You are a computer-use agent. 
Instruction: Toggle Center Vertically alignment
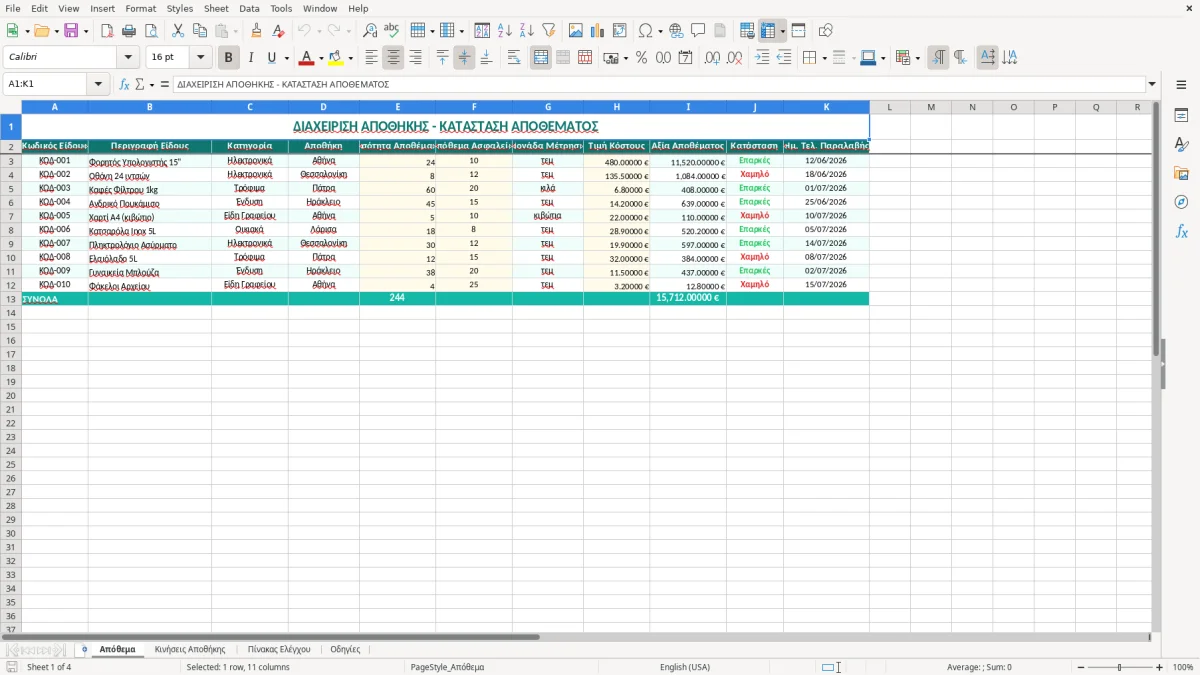click(x=464, y=58)
